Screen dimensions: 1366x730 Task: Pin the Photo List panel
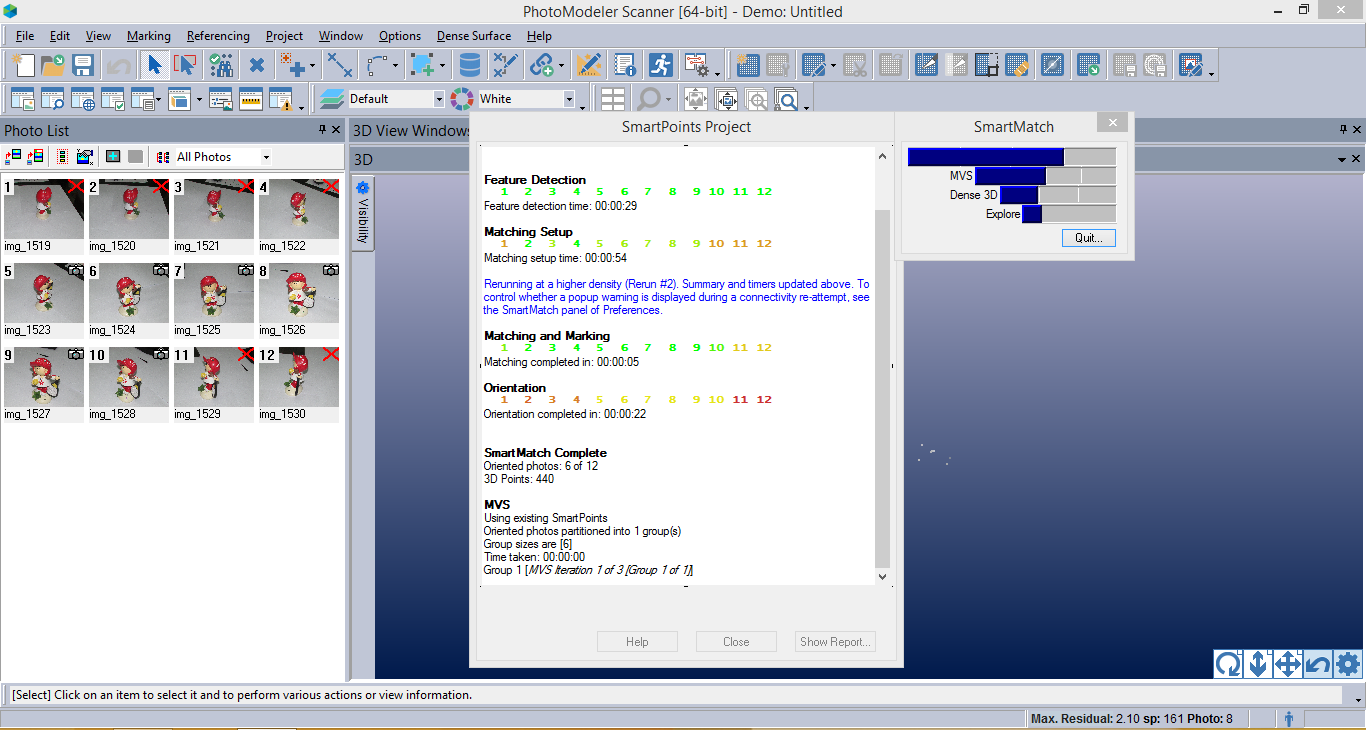[322, 130]
